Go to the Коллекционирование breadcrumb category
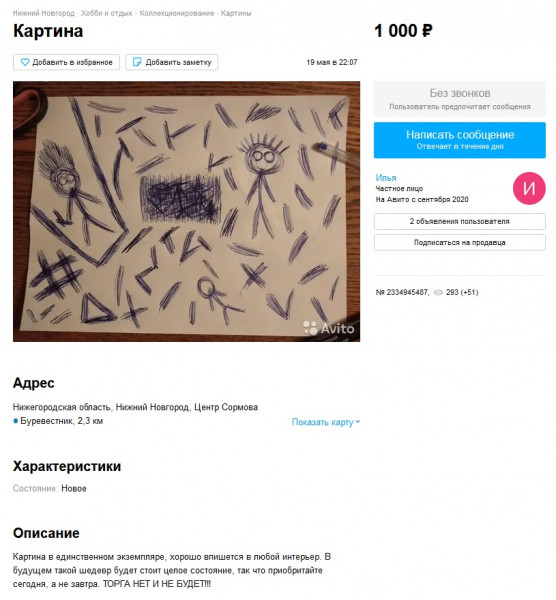 pyautogui.click(x=177, y=13)
